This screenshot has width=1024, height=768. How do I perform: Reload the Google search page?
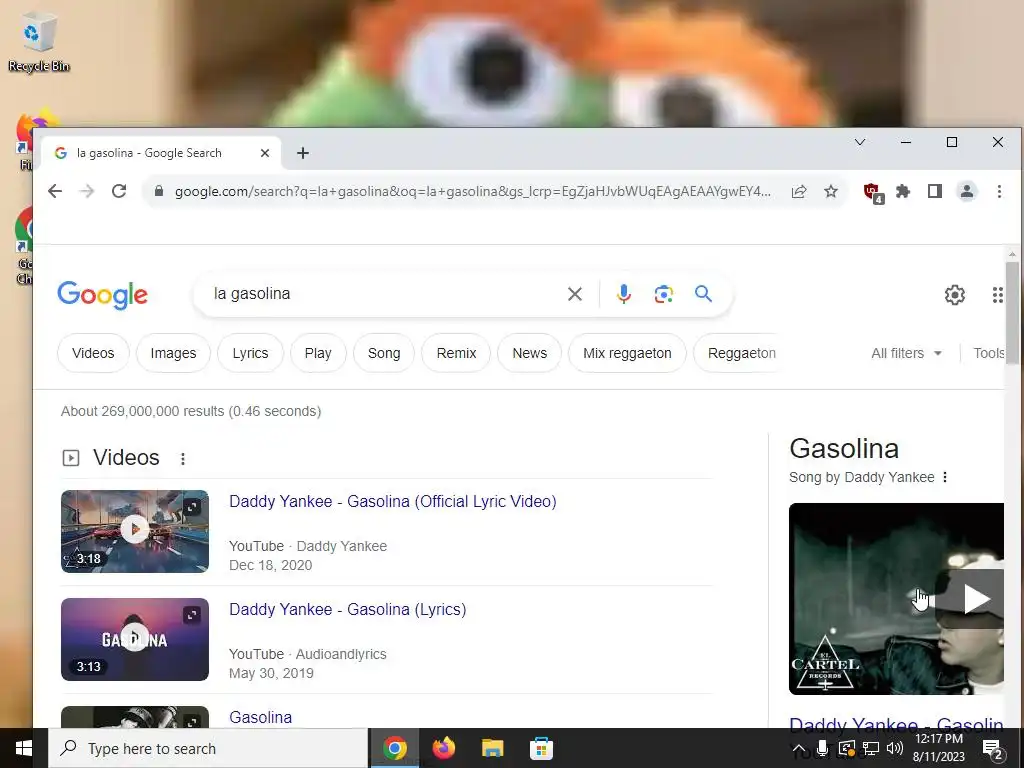point(119,191)
